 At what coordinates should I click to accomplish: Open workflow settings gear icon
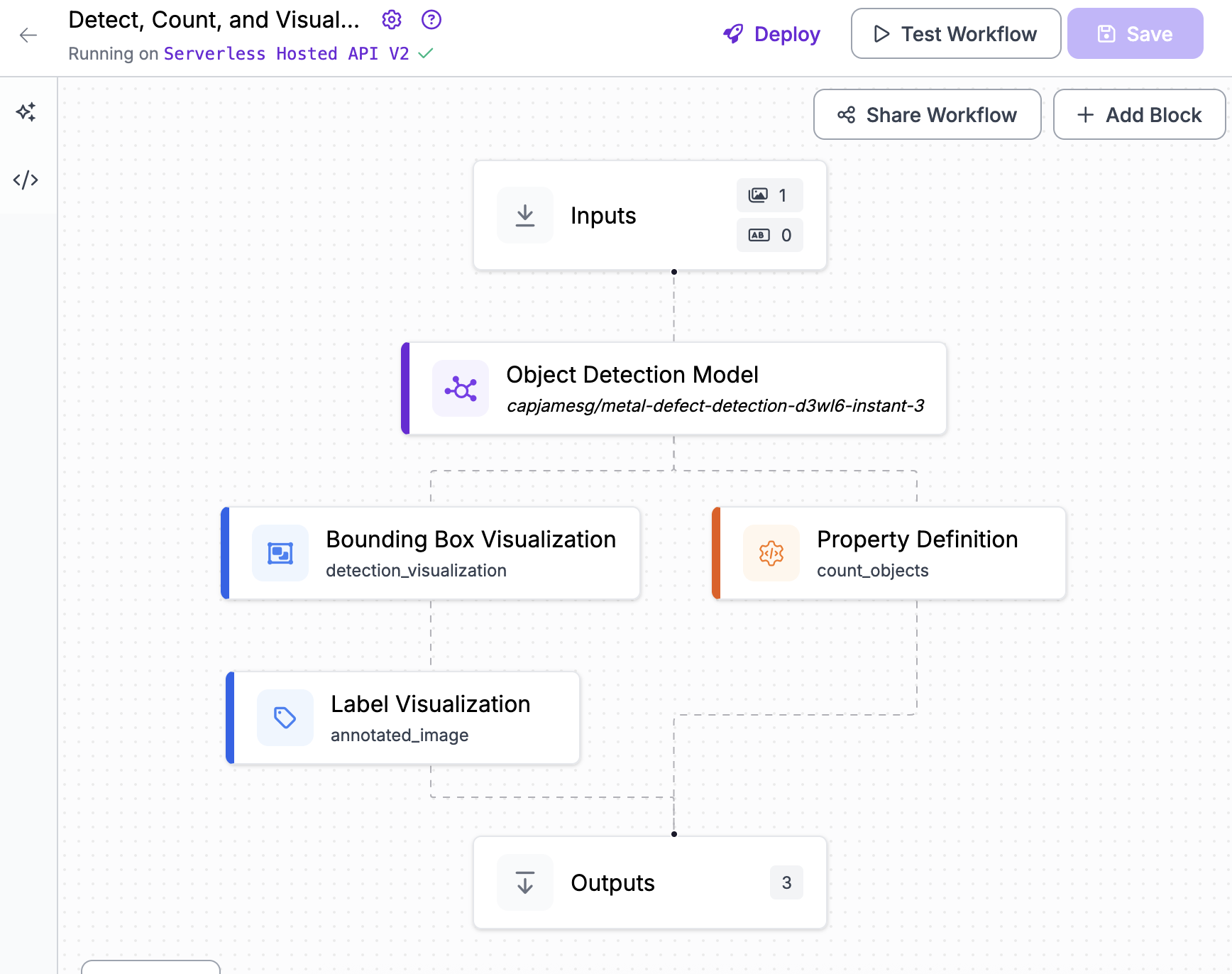pos(392,20)
